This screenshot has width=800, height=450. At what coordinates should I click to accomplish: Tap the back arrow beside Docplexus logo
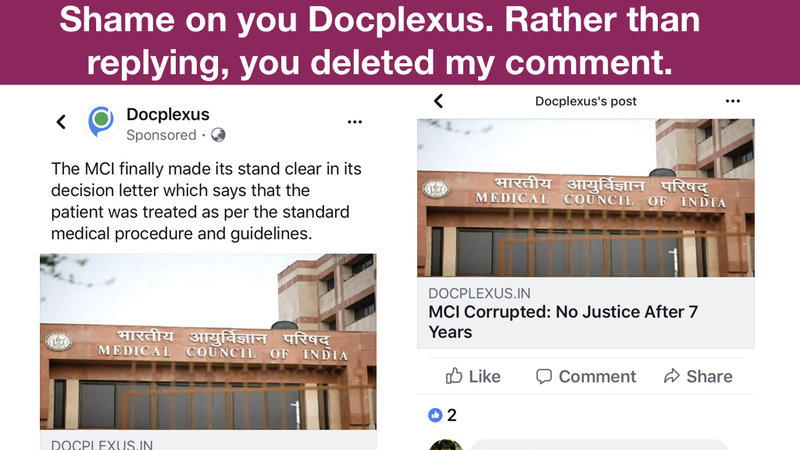[61, 122]
